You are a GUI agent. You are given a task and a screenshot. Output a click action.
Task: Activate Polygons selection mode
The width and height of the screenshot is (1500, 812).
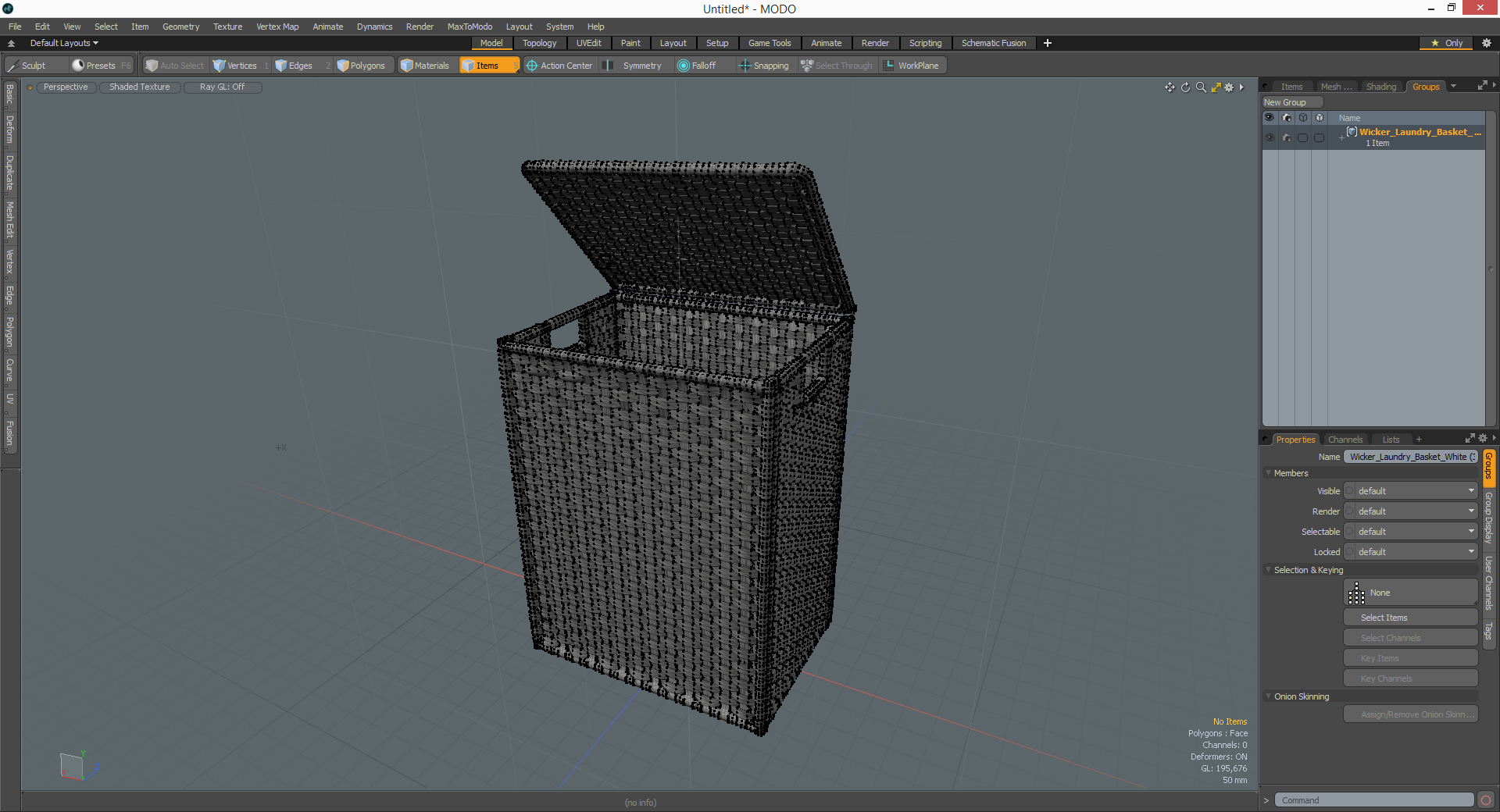point(362,66)
